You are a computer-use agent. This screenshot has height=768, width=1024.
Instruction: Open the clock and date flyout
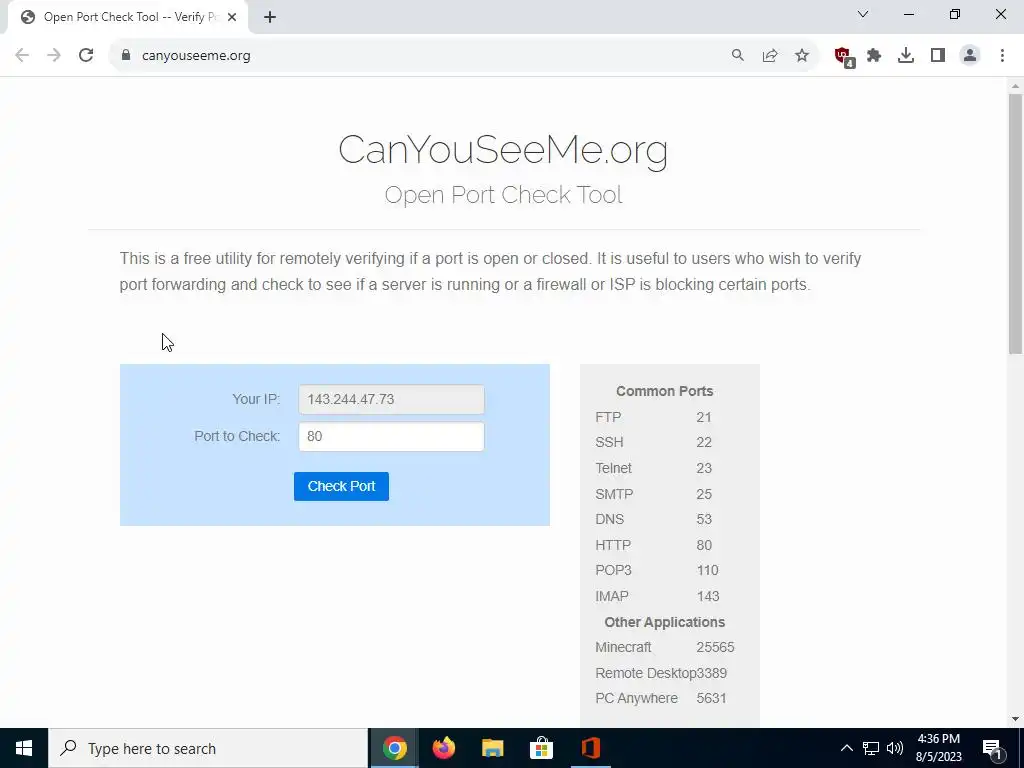click(938, 748)
